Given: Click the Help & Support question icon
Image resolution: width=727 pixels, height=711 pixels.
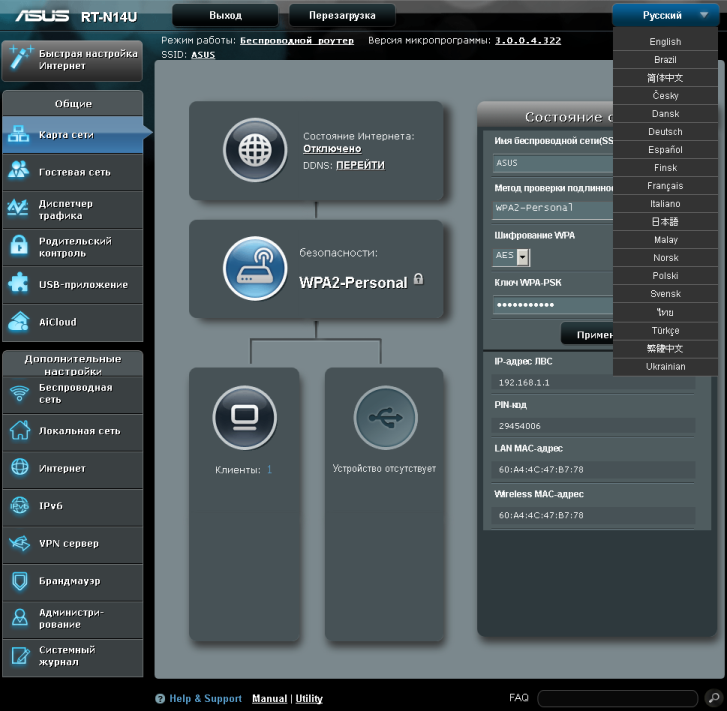Looking at the screenshot, I should tap(160, 698).
